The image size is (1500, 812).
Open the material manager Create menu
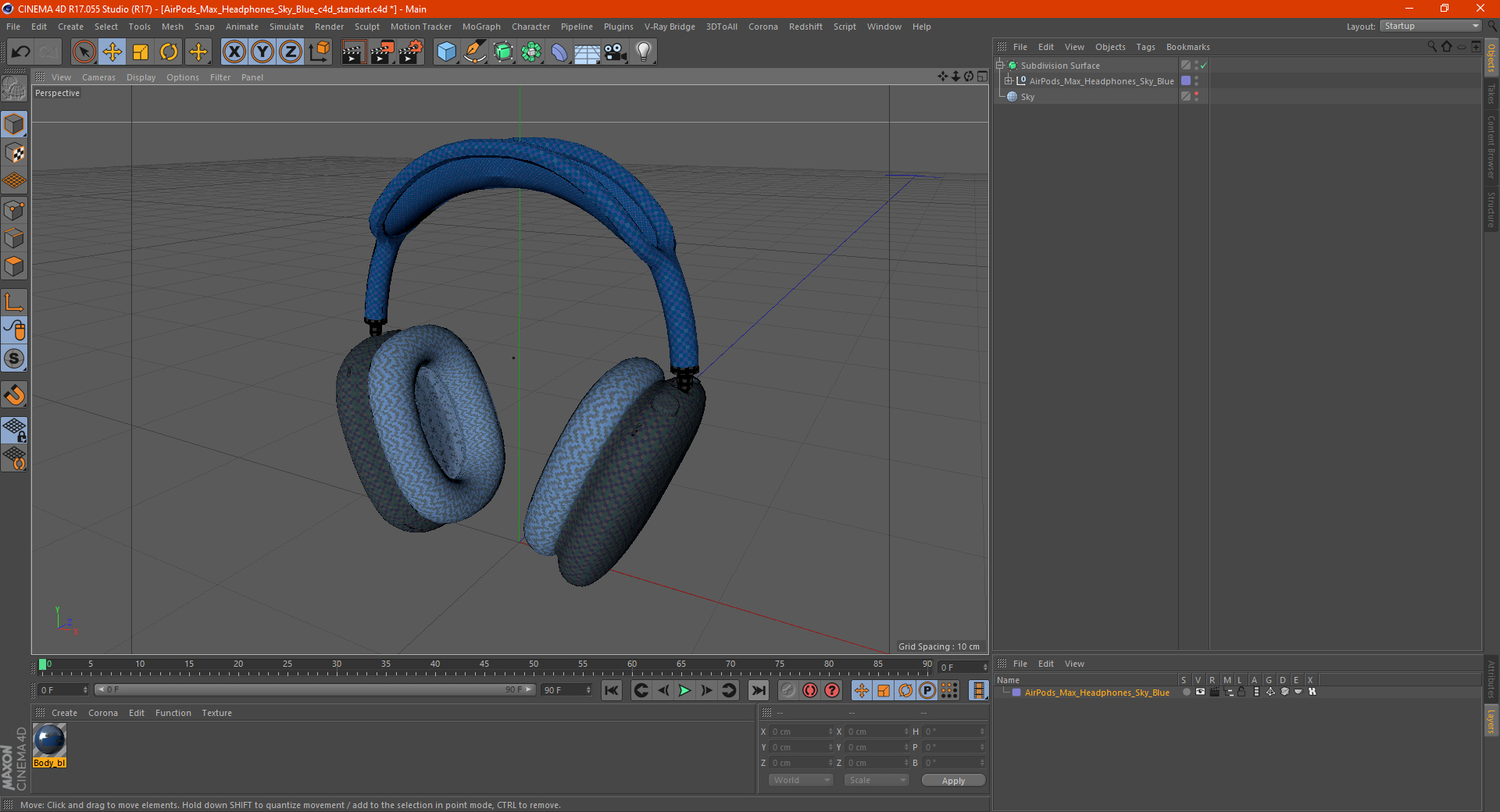point(64,713)
